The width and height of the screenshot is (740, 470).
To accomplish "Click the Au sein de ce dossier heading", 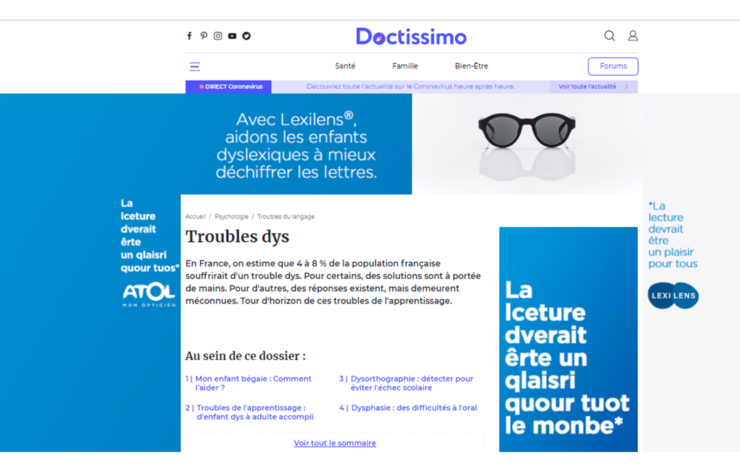I will 245,356.
